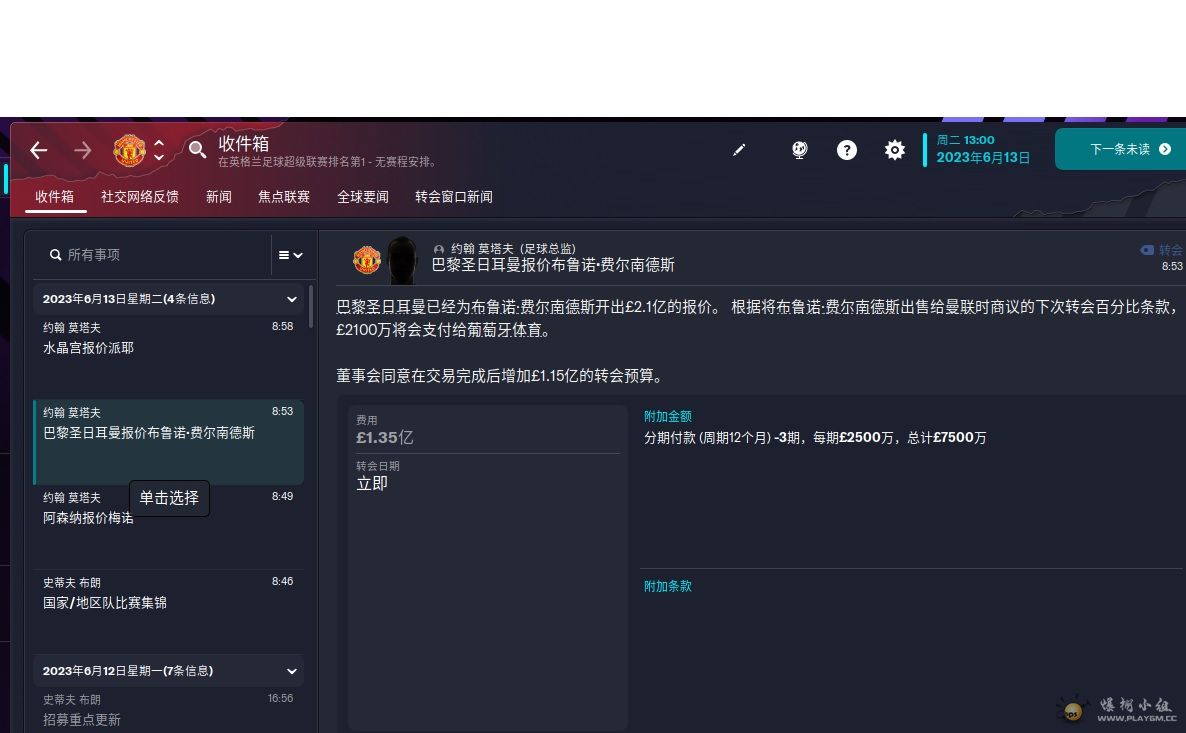Image resolution: width=1186 pixels, height=733 pixels.
Task: Click the fee value £1.35亿
Action: [x=384, y=437]
